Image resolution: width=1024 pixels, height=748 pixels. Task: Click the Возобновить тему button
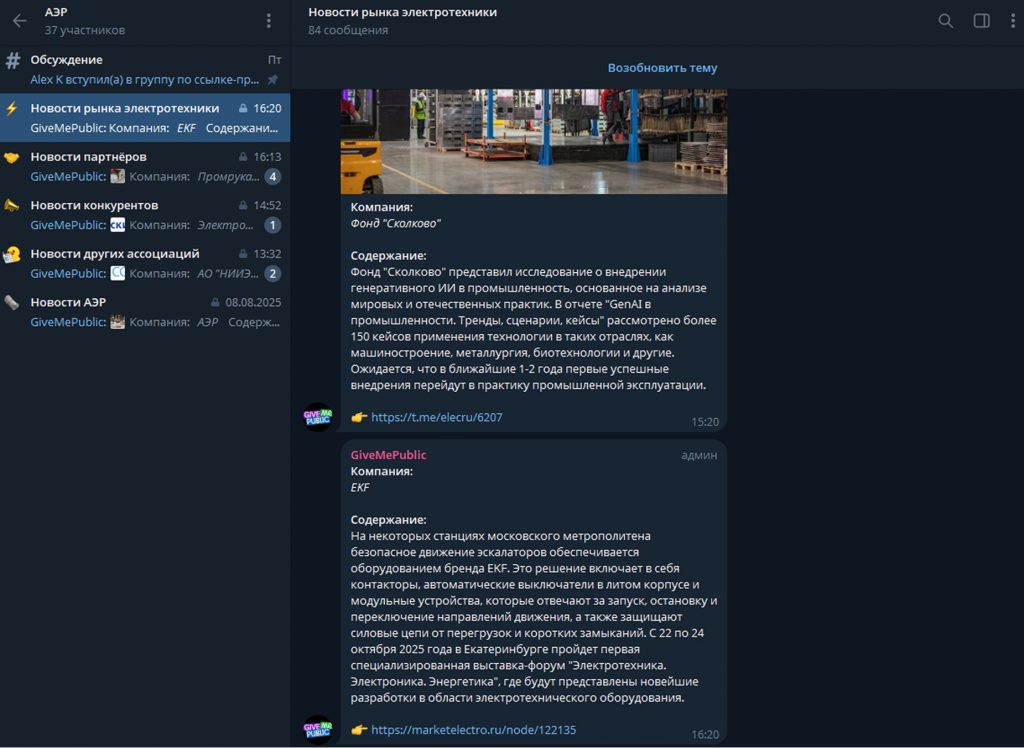pyautogui.click(x=662, y=68)
